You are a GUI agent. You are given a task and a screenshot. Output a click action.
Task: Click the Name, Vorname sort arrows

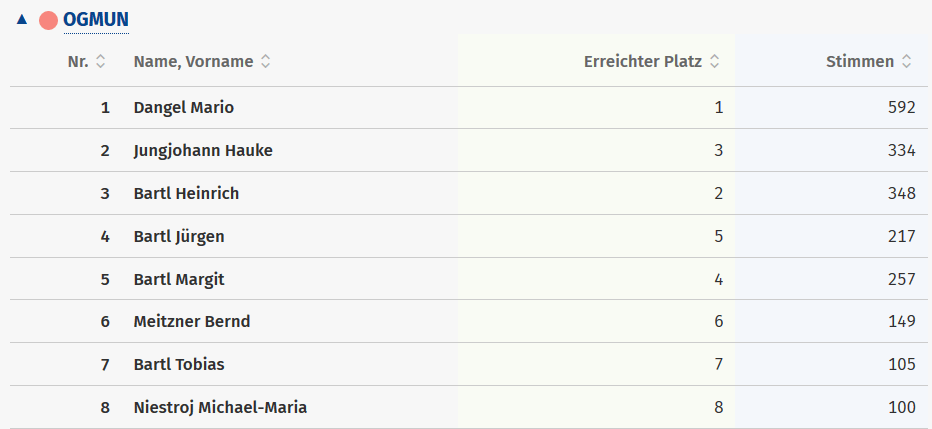click(x=265, y=62)
